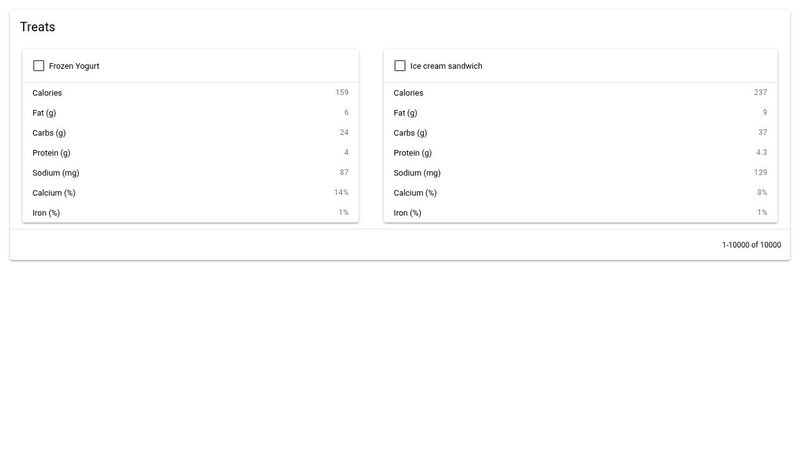Click Carbs (g) label under Frozen Yogurt
The image size is (800, 450).
(x=49, y=133)
